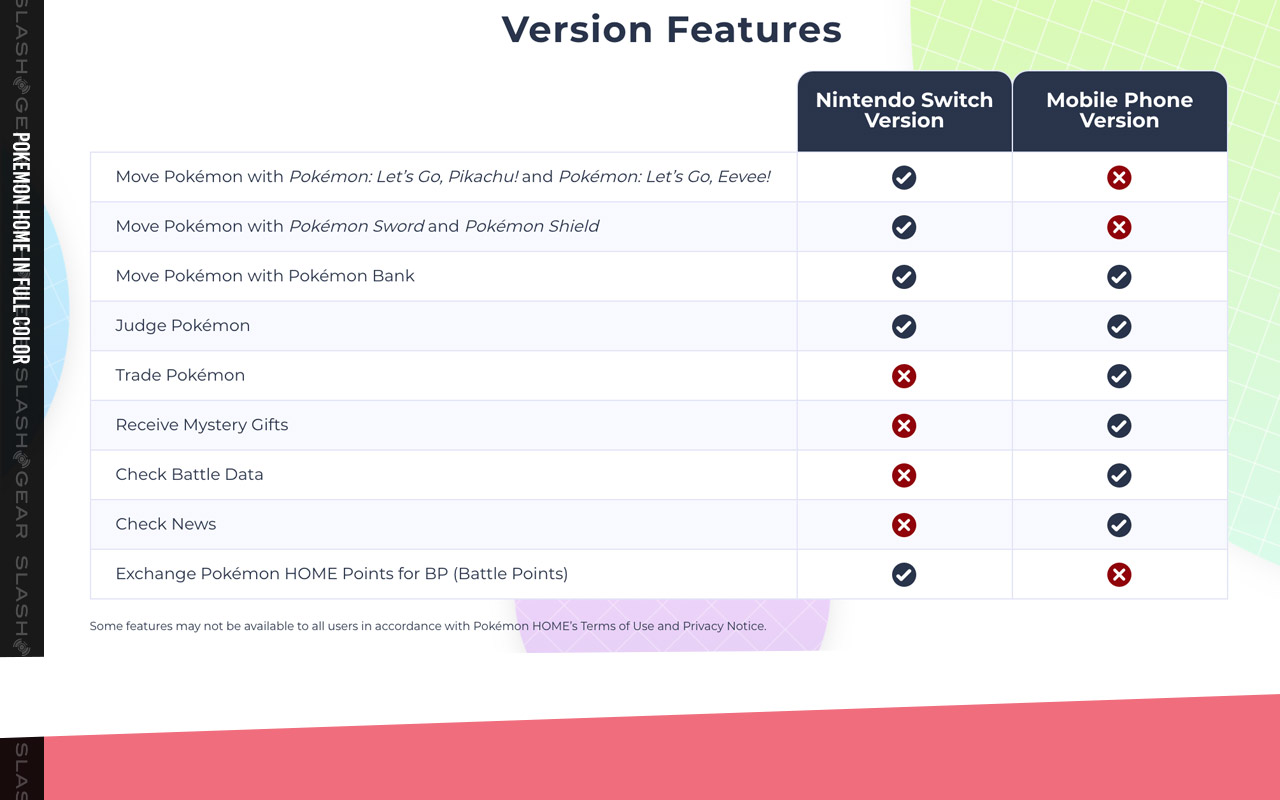The width and height of the screenshot is (1280, 800).
Task: Click the Mobile Phone checkmark for Judge Pokémon
Action: pos(1119,326)
